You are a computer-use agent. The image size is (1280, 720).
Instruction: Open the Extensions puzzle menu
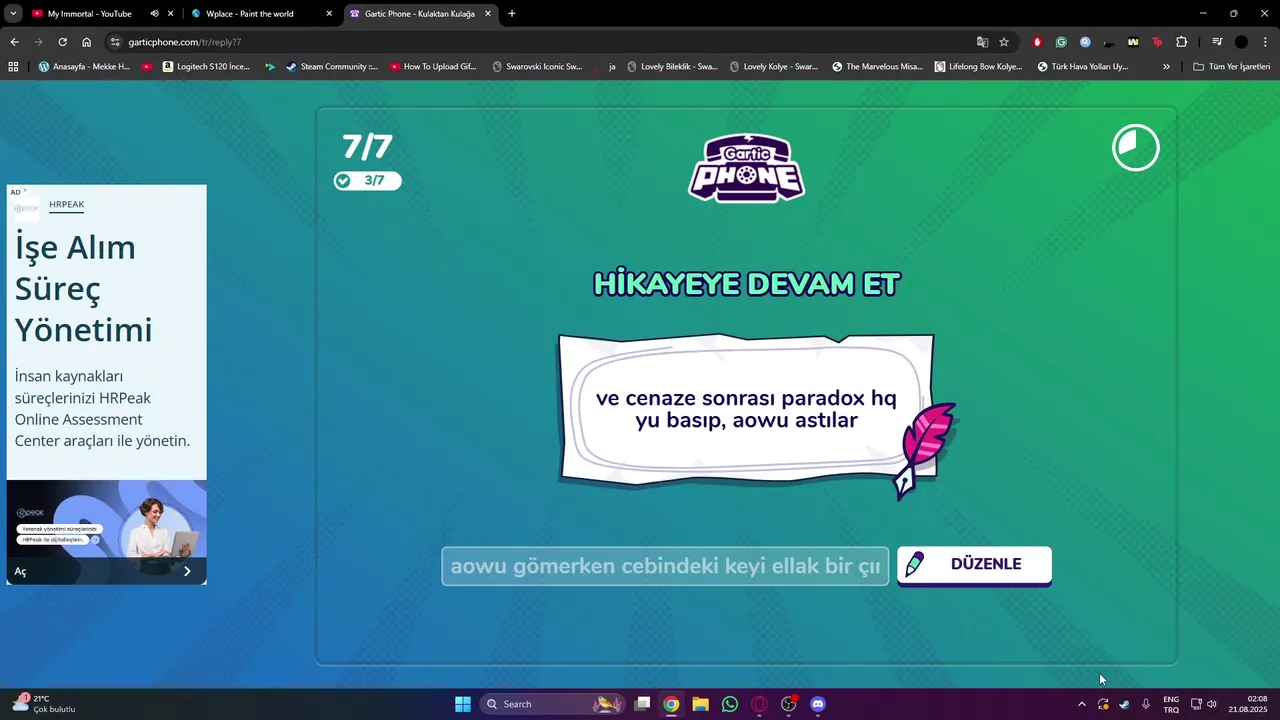click(1181, 42)
